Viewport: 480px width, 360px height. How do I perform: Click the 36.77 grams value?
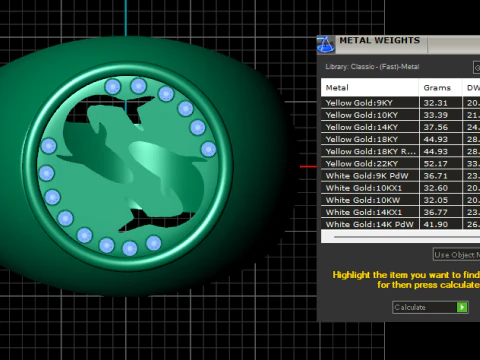[x=435, y=212]
